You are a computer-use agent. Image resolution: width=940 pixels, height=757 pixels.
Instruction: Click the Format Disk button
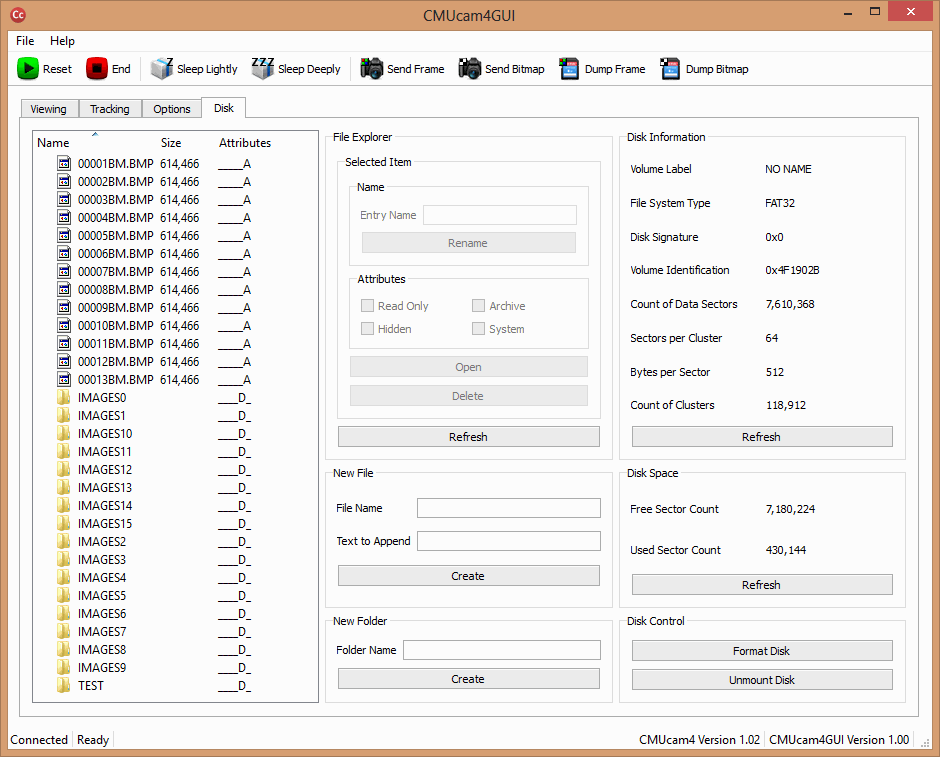(x=762, y=650)
